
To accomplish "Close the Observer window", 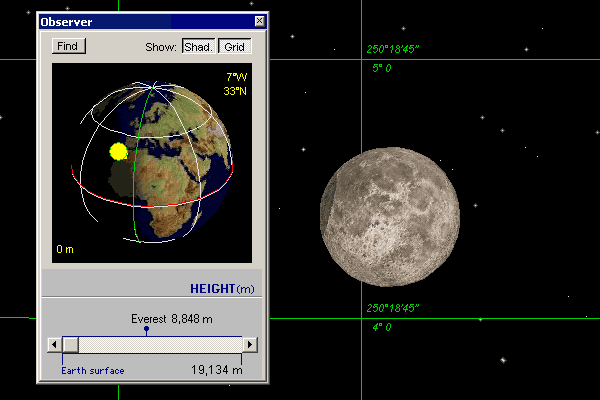I will coord(259,21).
